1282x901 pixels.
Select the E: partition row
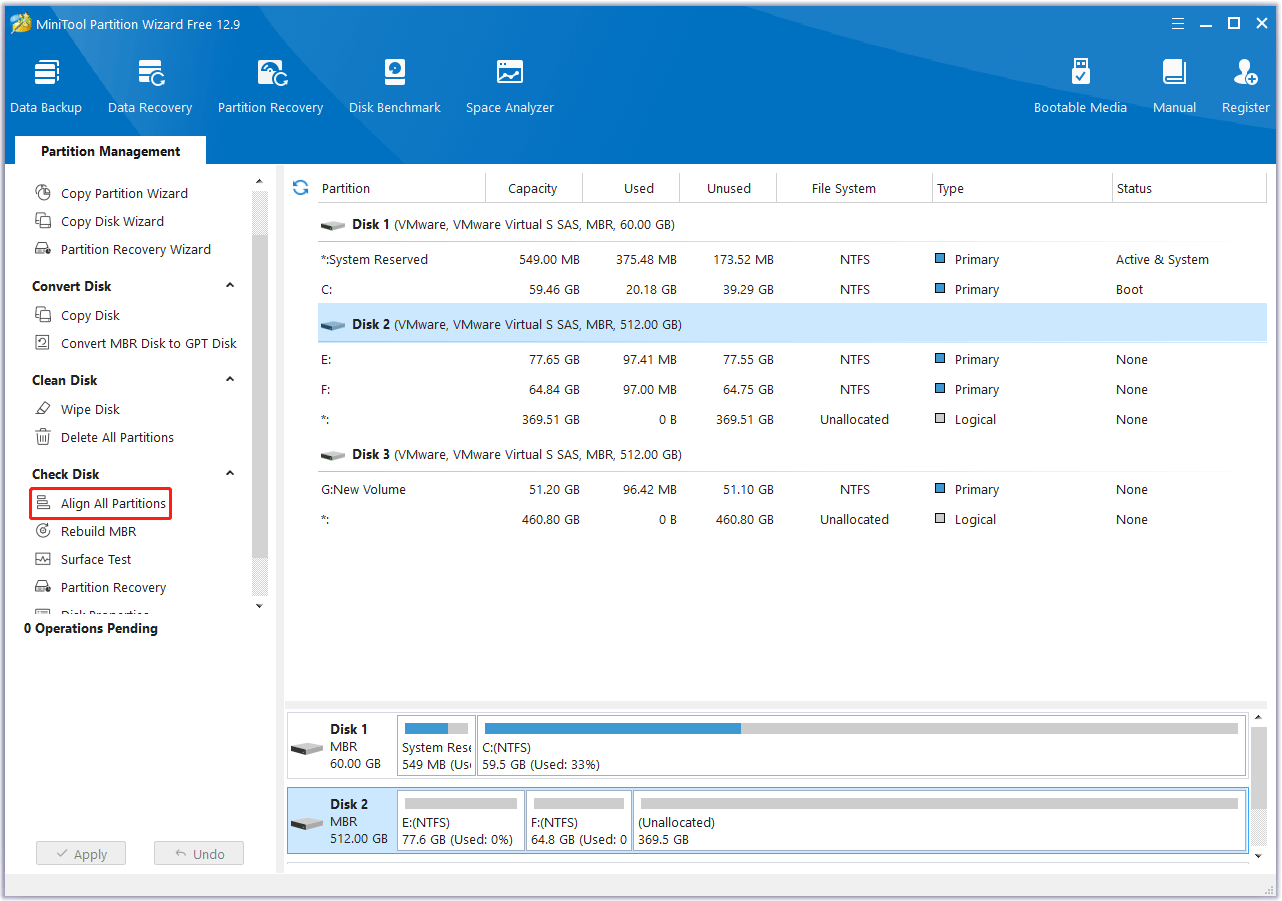(x=792, y=360)
